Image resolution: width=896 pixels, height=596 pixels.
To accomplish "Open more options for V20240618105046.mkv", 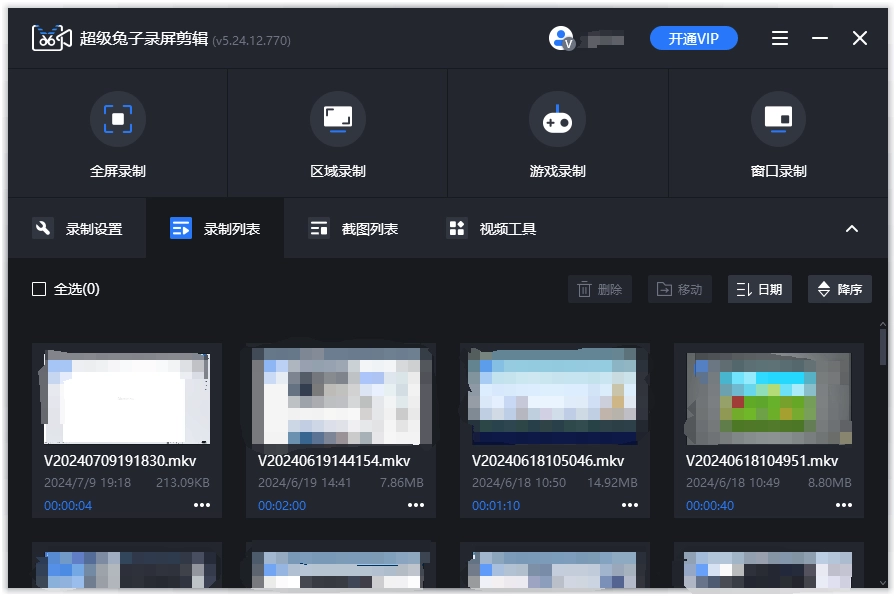I will pos(630,505).
